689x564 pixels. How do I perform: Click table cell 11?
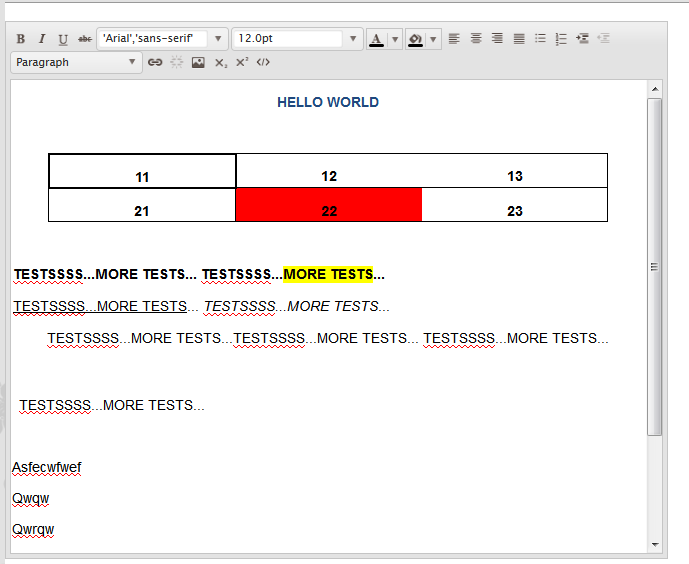(142, 171)
